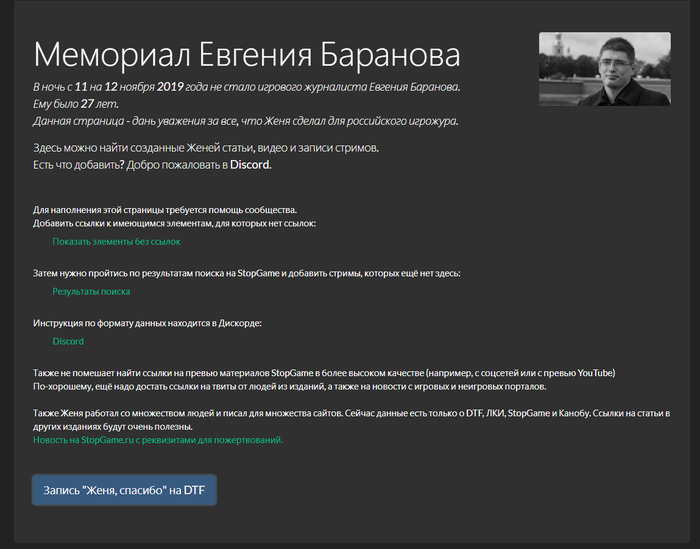The height and width of the screenshot is (549, 700).
Task: Click the bold date number "11"
Action: pos(81,88)
